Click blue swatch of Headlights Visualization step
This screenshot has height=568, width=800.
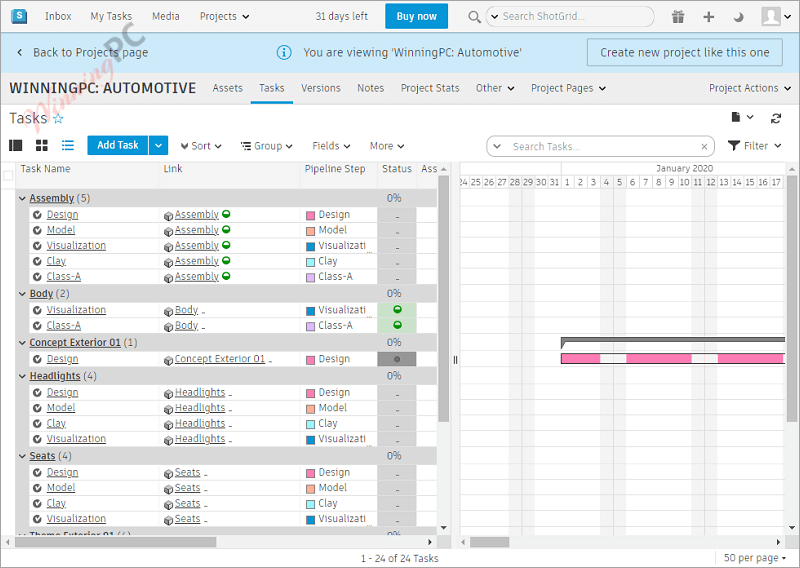(310, 440)
